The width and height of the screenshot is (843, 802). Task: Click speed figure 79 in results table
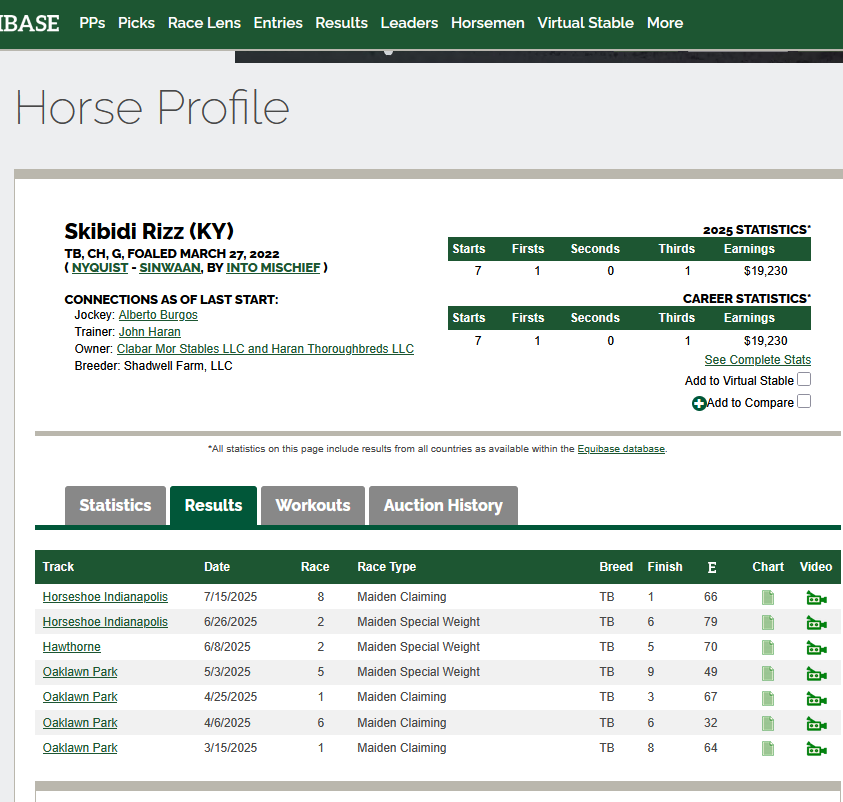click(x=711, y=622)
